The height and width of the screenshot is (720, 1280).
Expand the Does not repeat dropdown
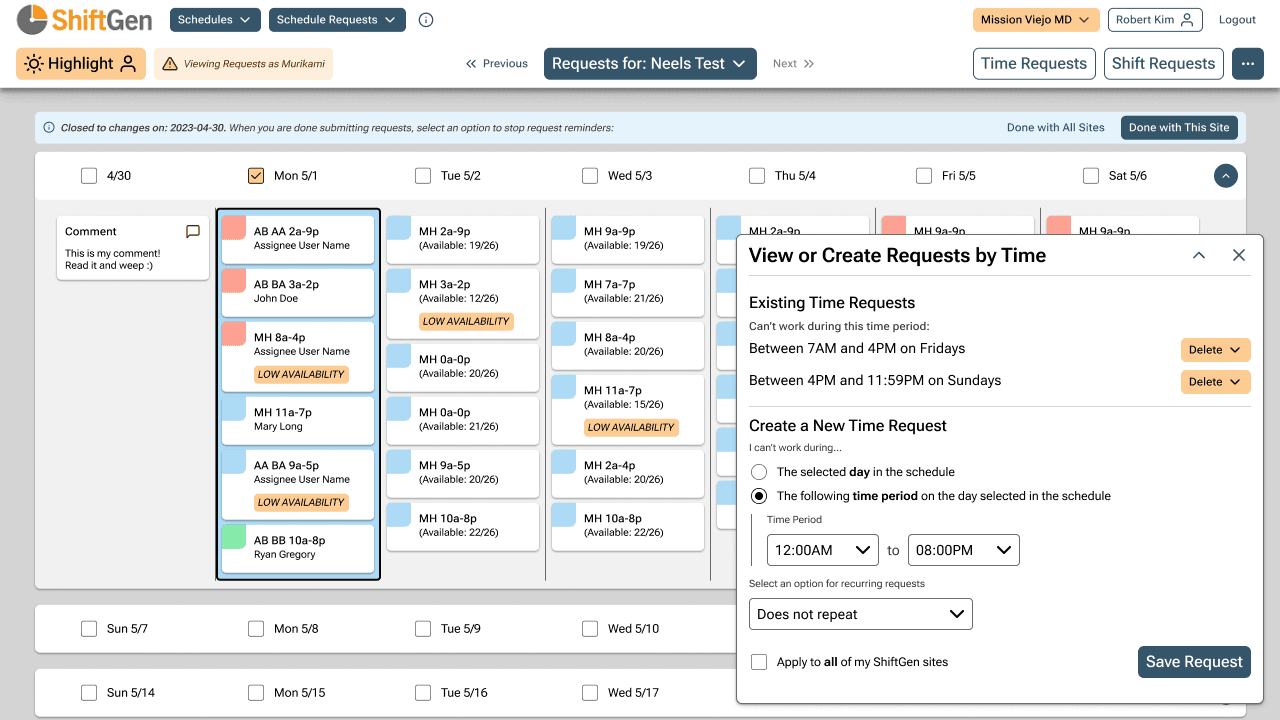click(x=860, y=614)
